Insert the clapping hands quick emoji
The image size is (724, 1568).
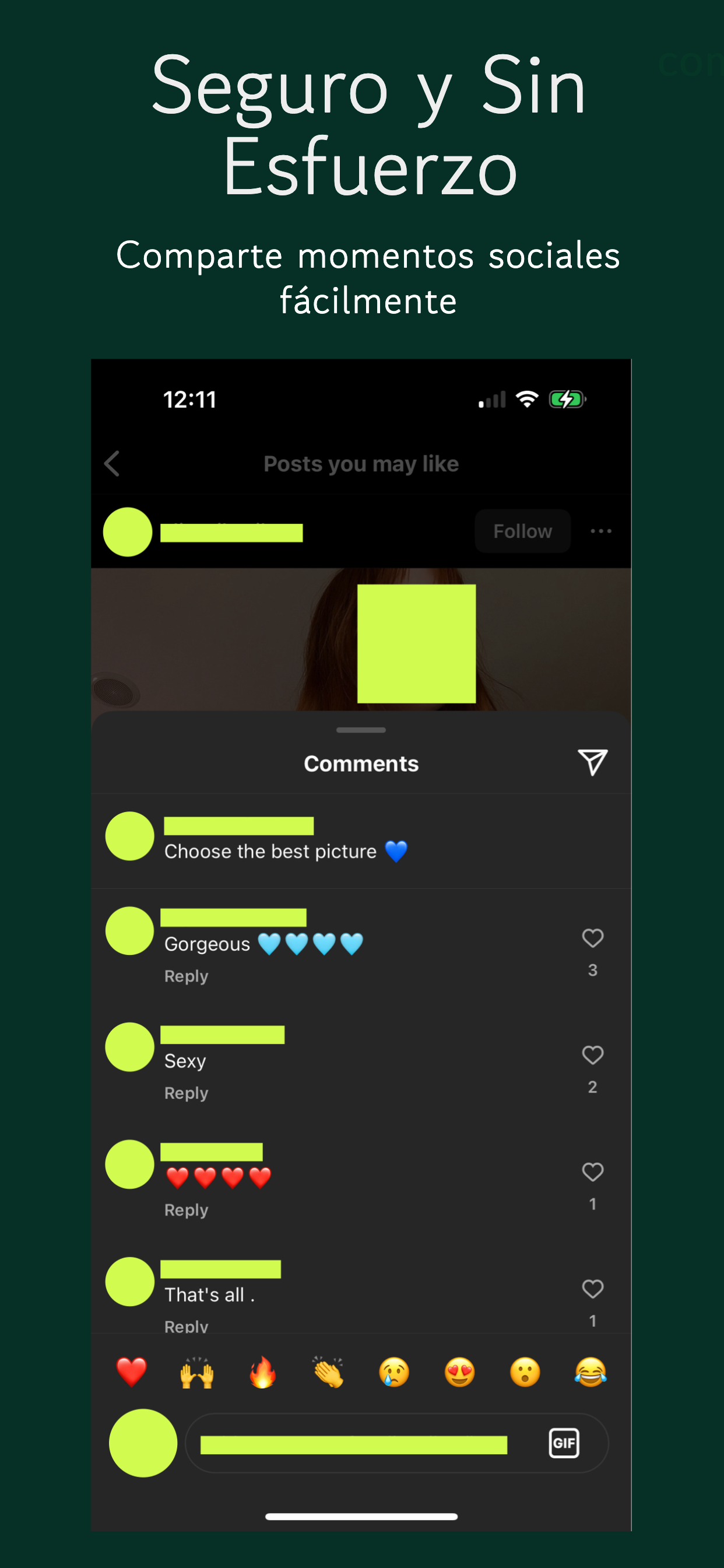(329, 1373)
